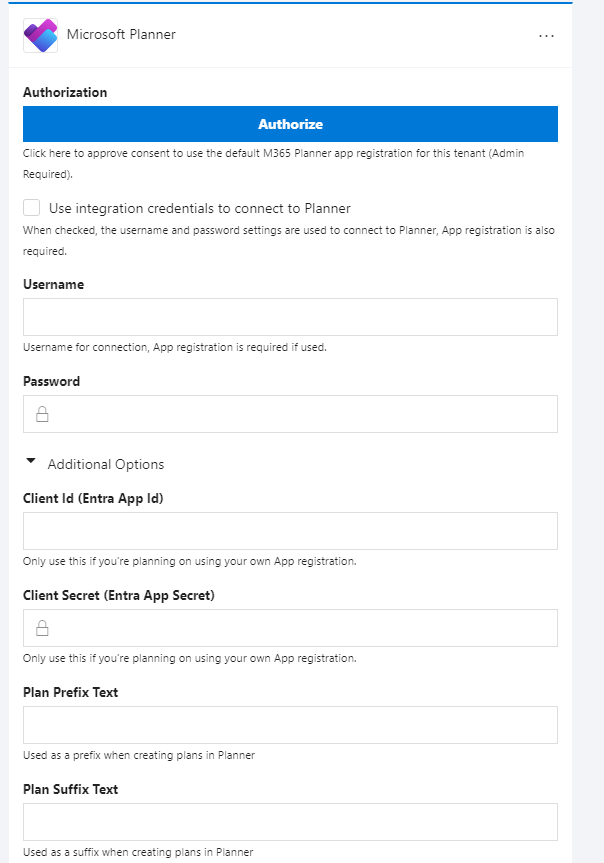
Task: Click the Client Secret (Entra App Secret) label
Action: pyautogui.click(x=119, y=596)
